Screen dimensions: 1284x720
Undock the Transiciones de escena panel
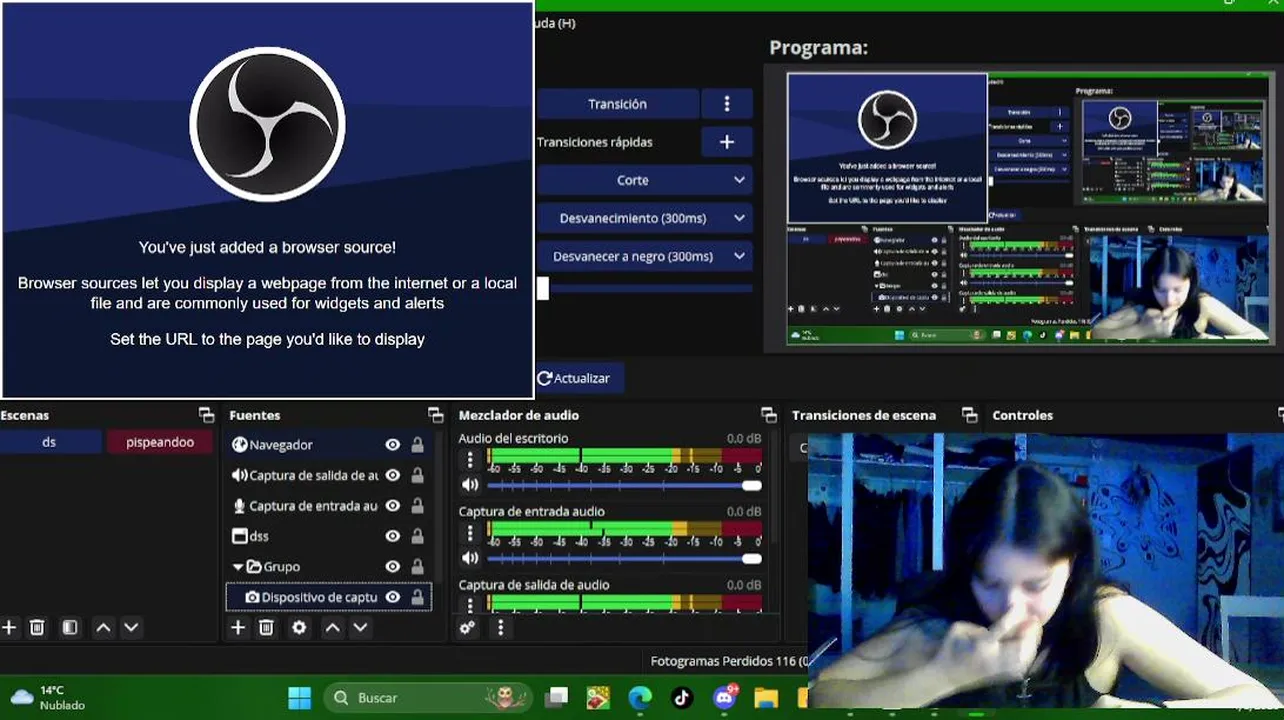pos(969,415)
